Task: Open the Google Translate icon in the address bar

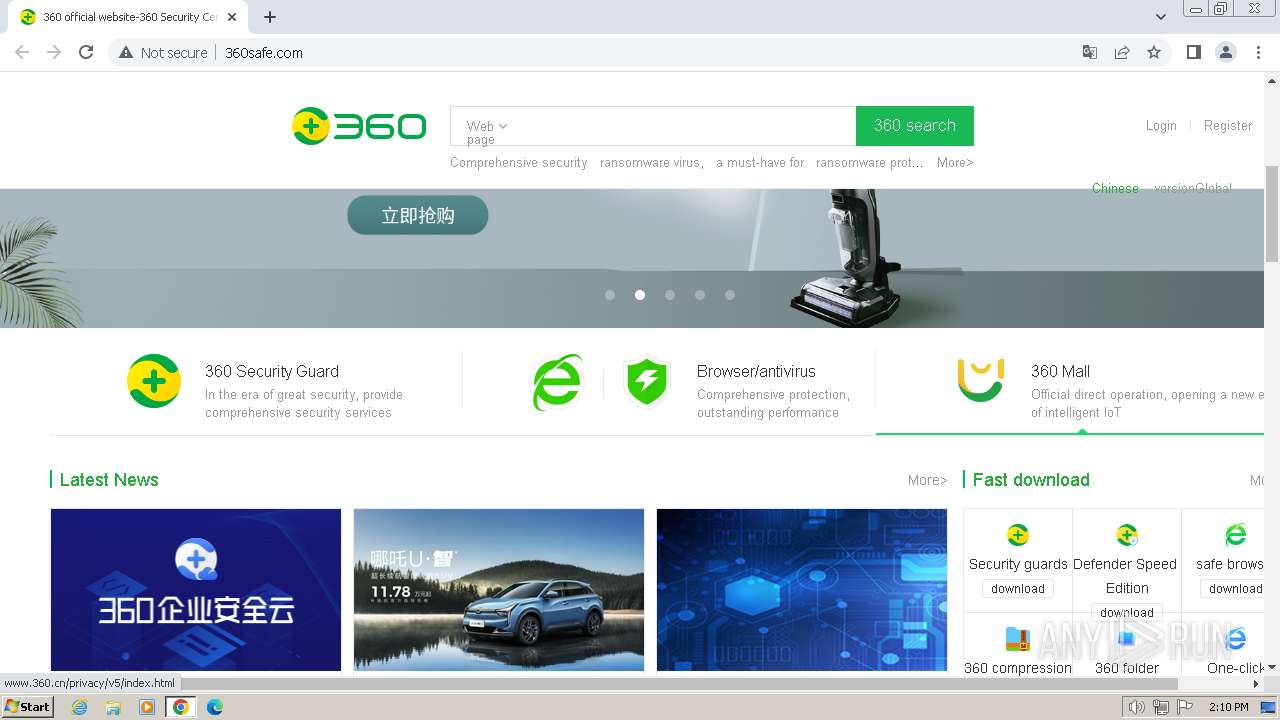Action: pos(1090,52)
